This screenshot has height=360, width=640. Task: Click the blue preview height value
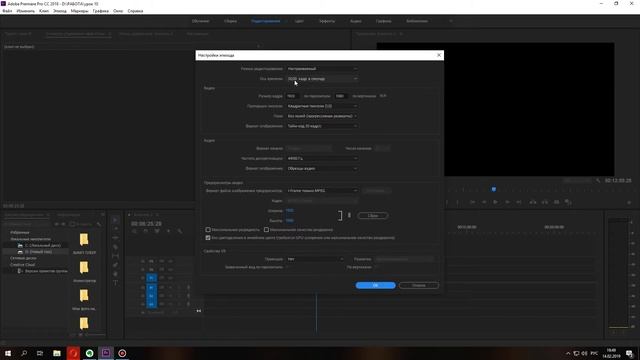pos(290,220)
